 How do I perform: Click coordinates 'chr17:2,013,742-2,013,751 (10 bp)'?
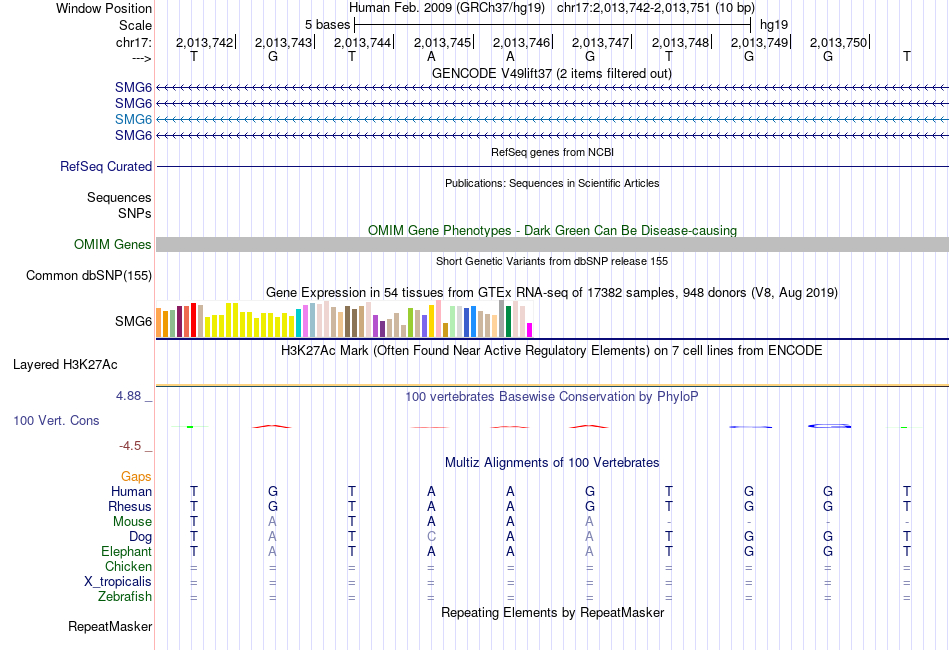656,8
